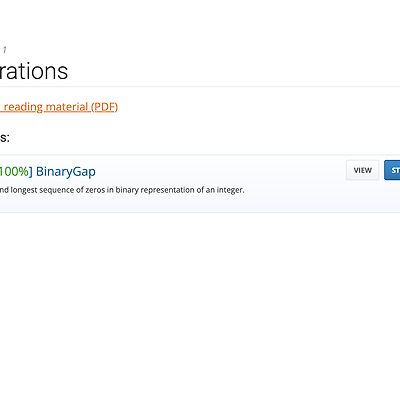Click the closing bracket after 100%
Image resolution: width=400 pixels, height=400 pixels.
31,172
